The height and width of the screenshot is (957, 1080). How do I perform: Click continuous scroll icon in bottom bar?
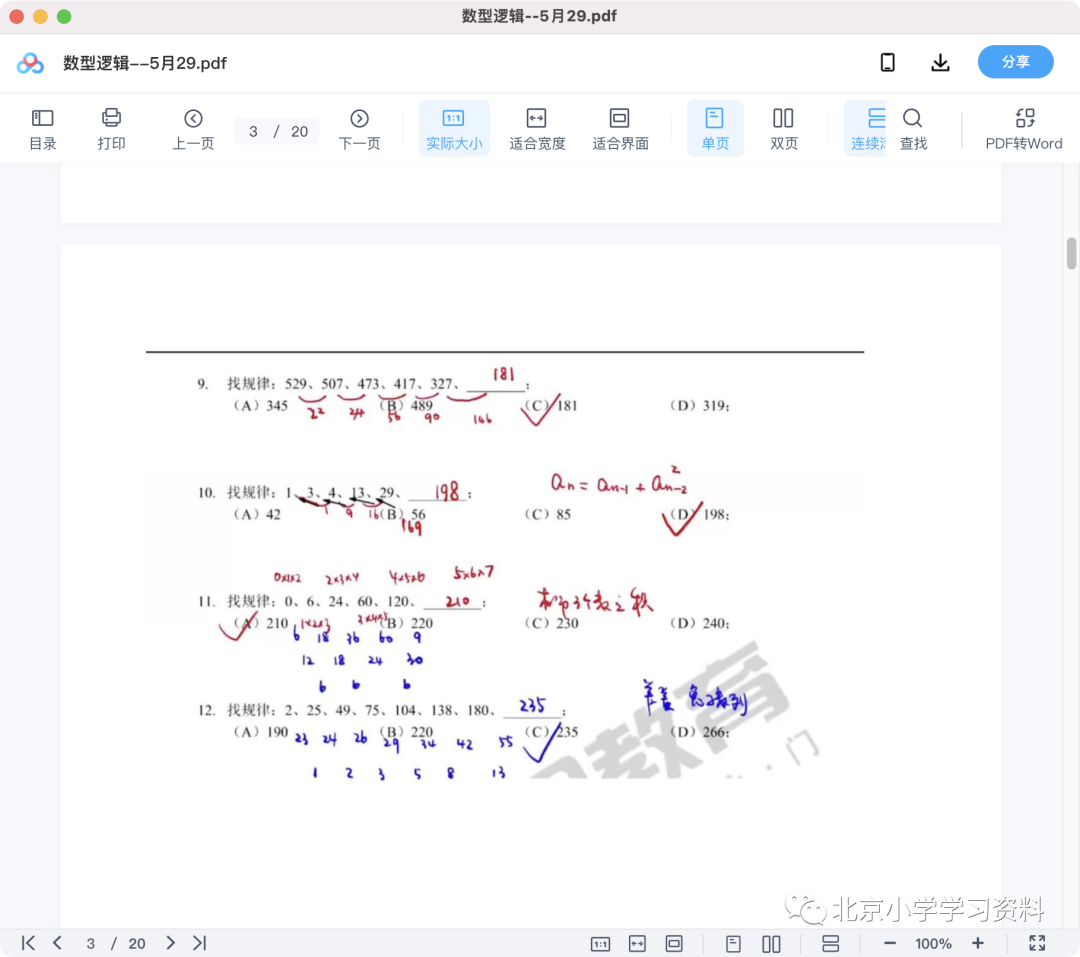[x=831, y=943]
